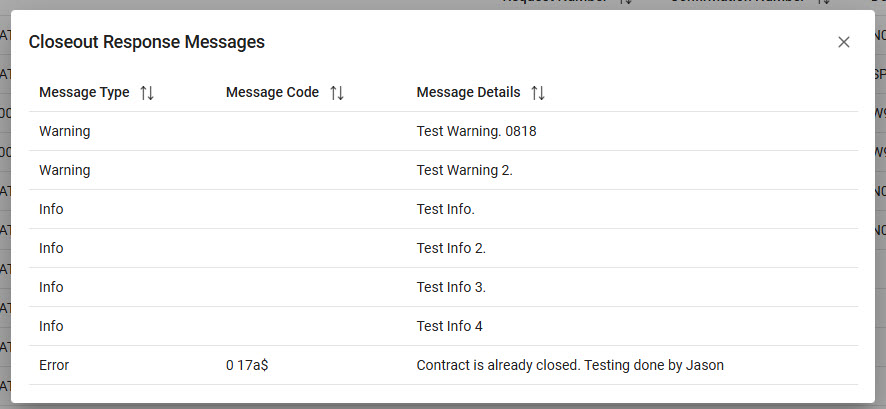
Task: Click the first Warning type cell
Action: coord(65,131)
